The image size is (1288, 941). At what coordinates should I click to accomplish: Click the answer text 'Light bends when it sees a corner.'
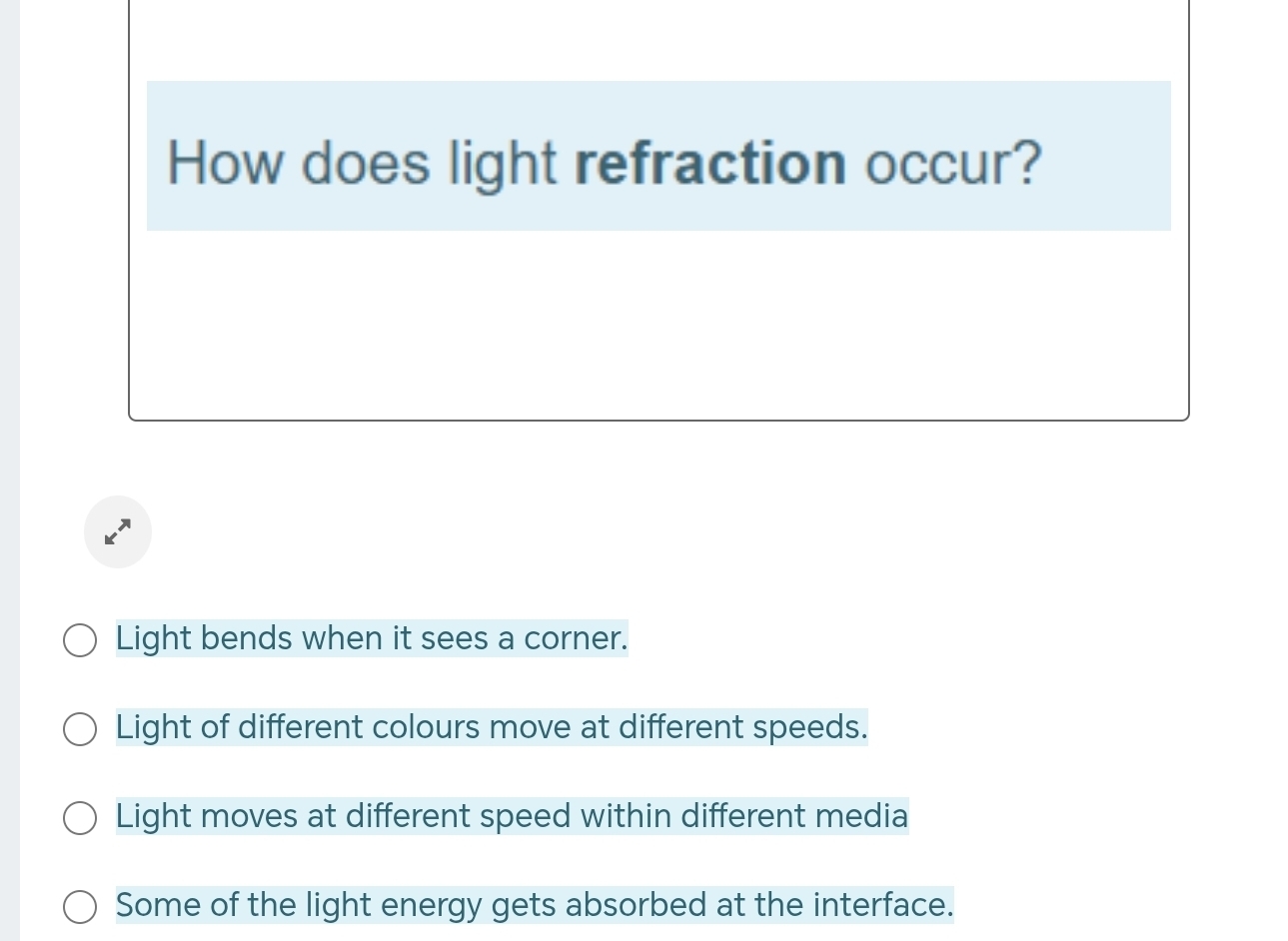point(371,638)
